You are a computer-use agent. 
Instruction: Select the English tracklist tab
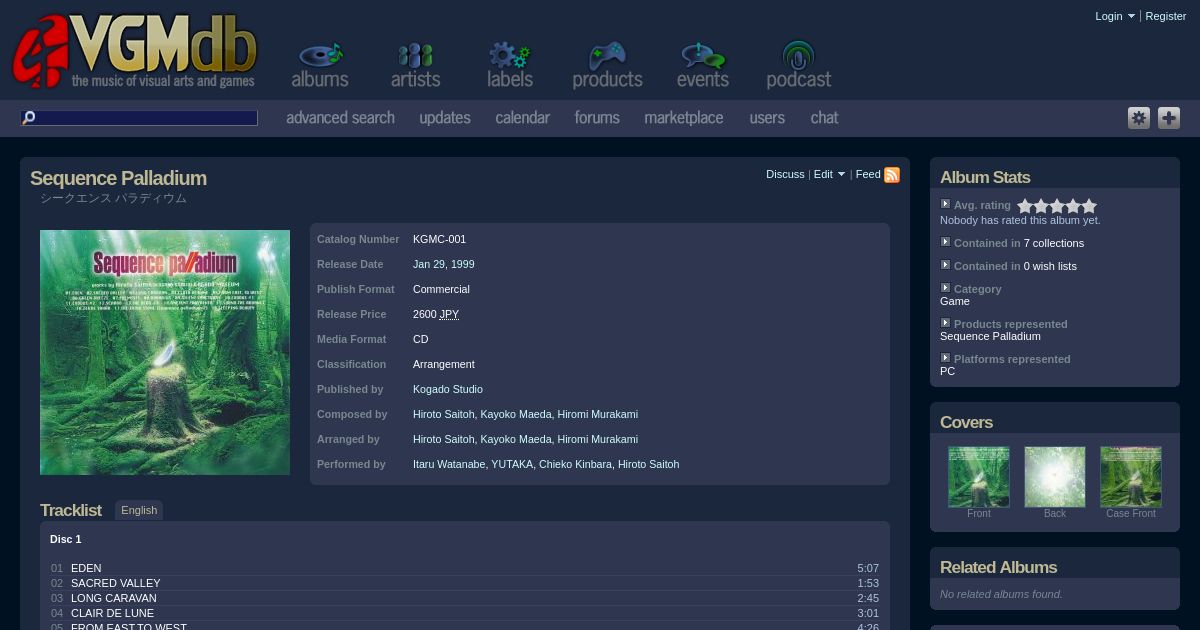[x=139, y=510]
